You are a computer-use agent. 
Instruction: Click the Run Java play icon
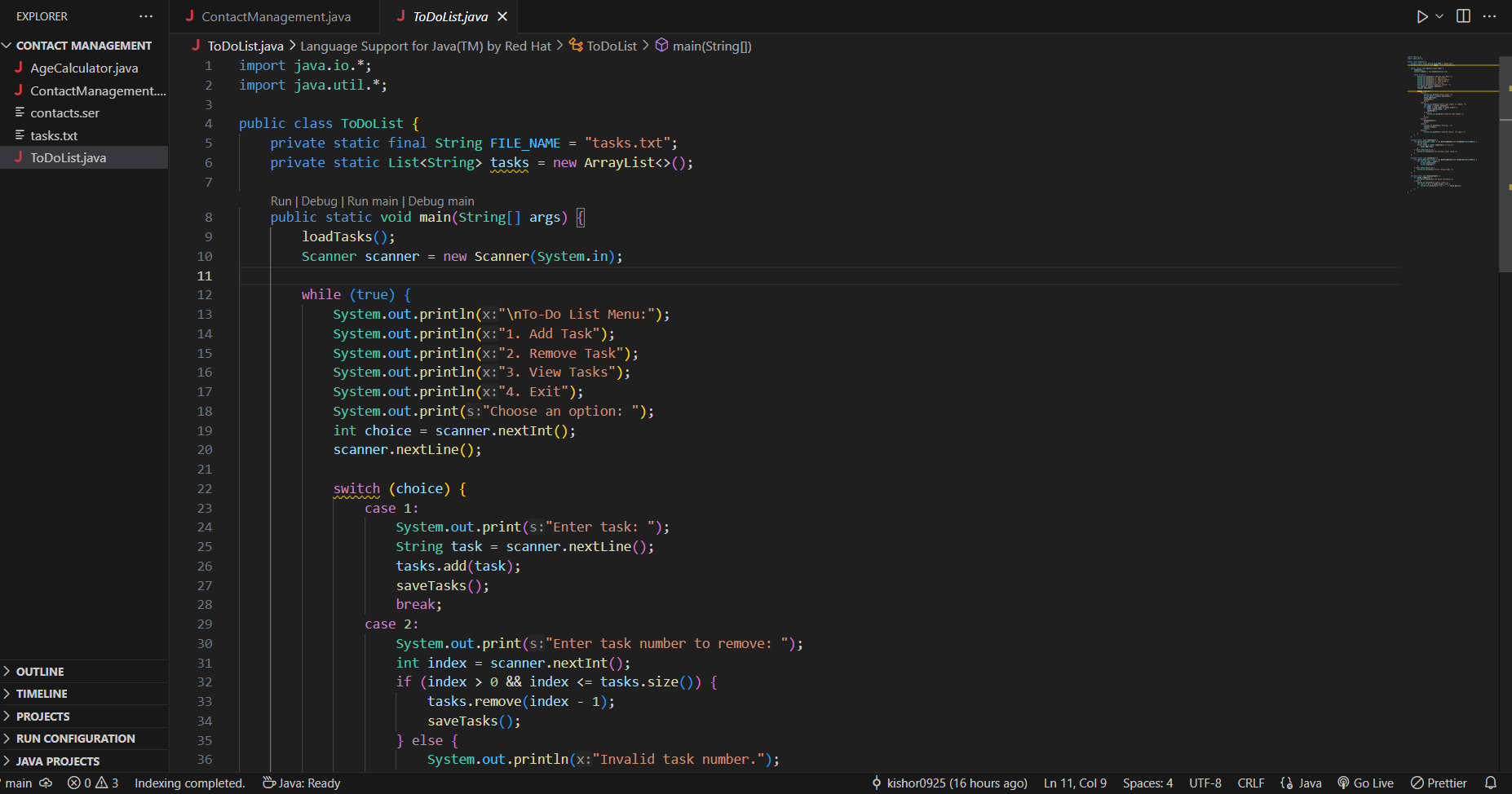point(1421,16)
